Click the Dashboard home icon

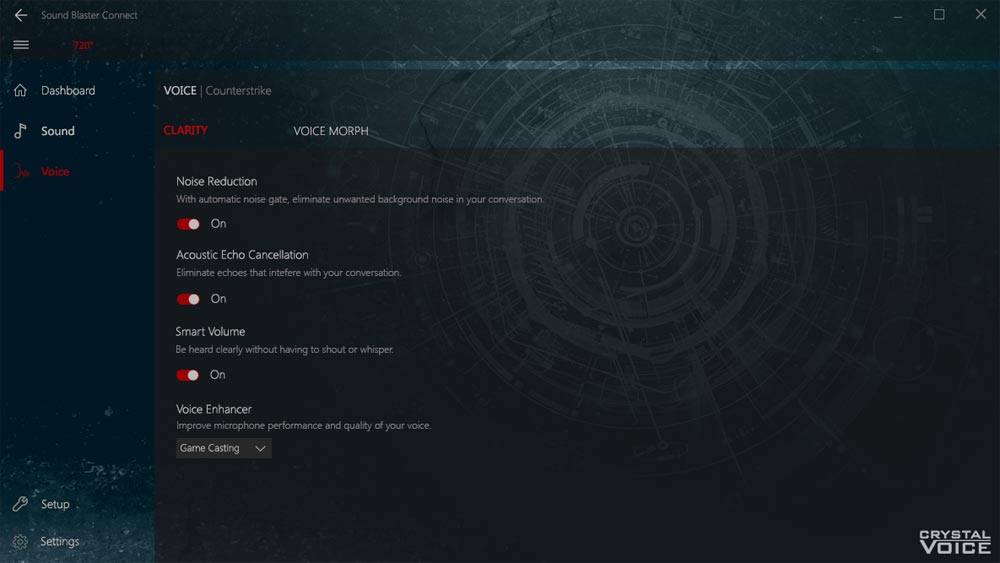point(20,91)
